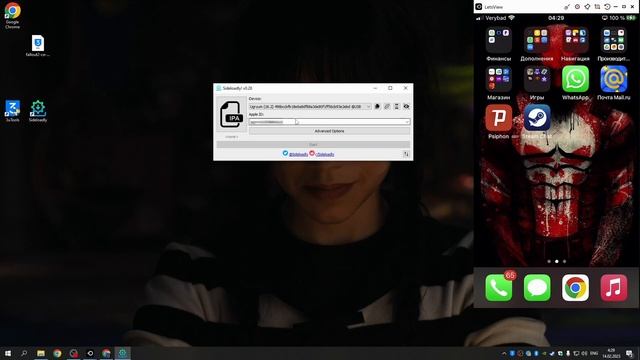Viewport: 640px width, 360px height.
Task: Open Google Chrome desktop shortcut
Action: coord(13,16)
